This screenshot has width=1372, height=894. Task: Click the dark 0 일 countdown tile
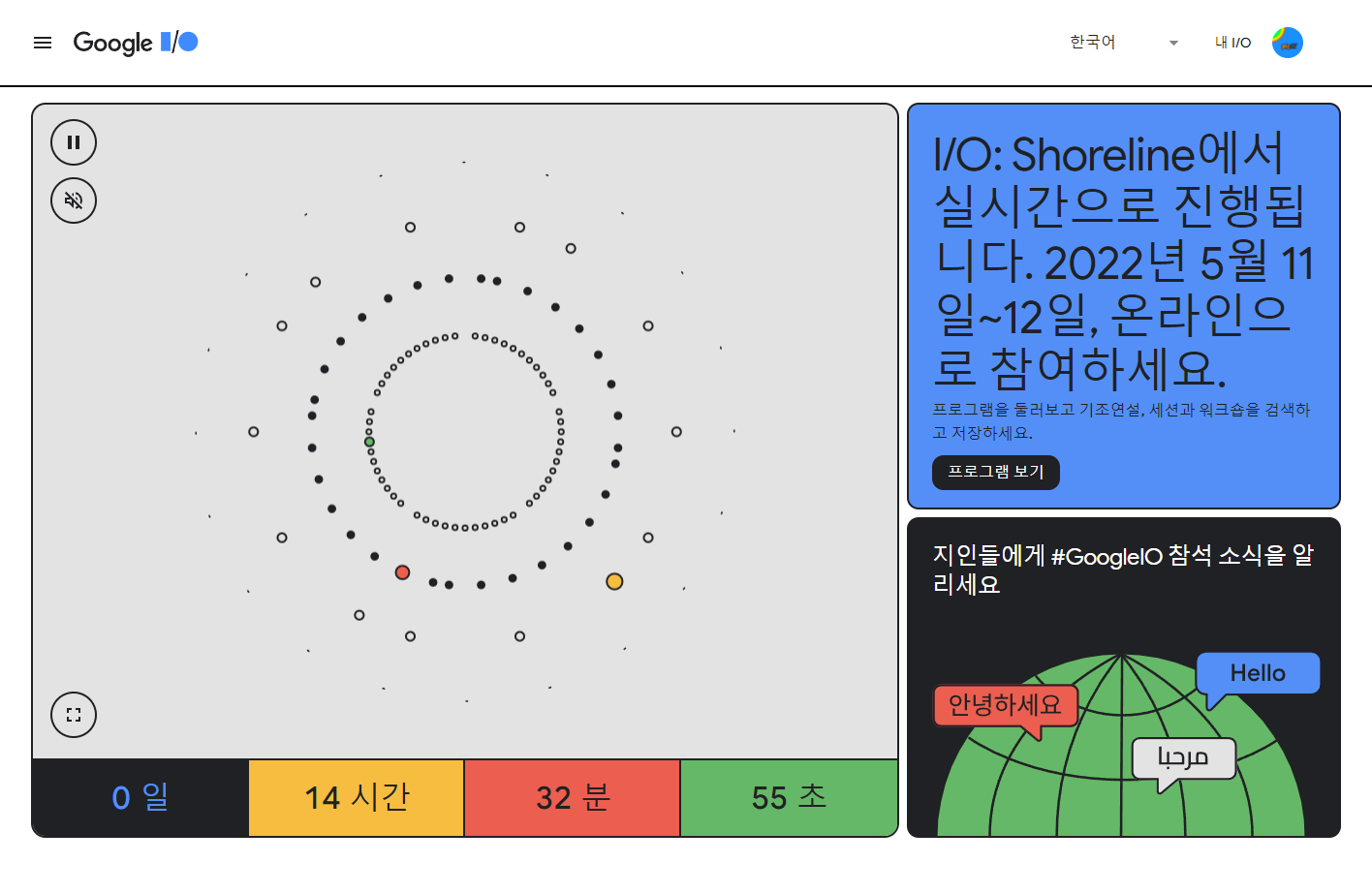point(140,798)
